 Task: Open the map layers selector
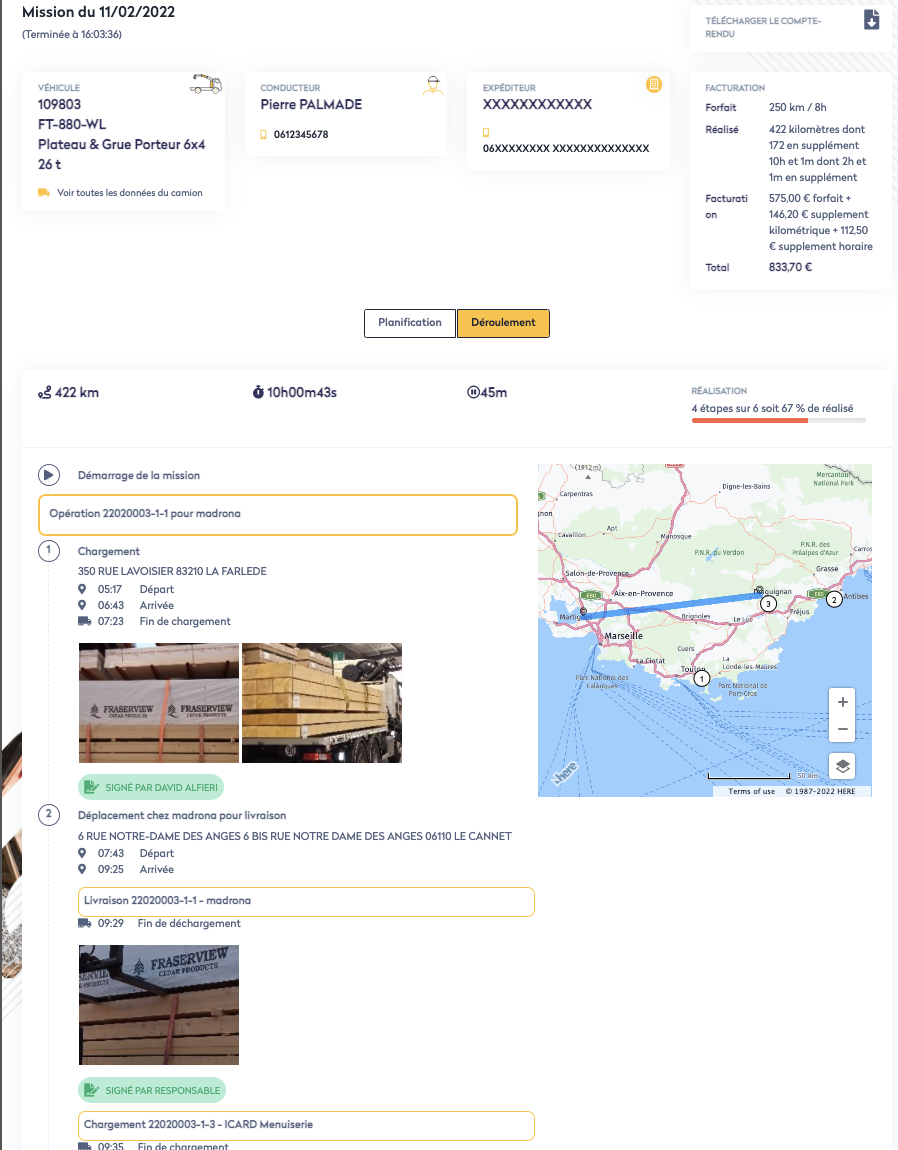843,766
